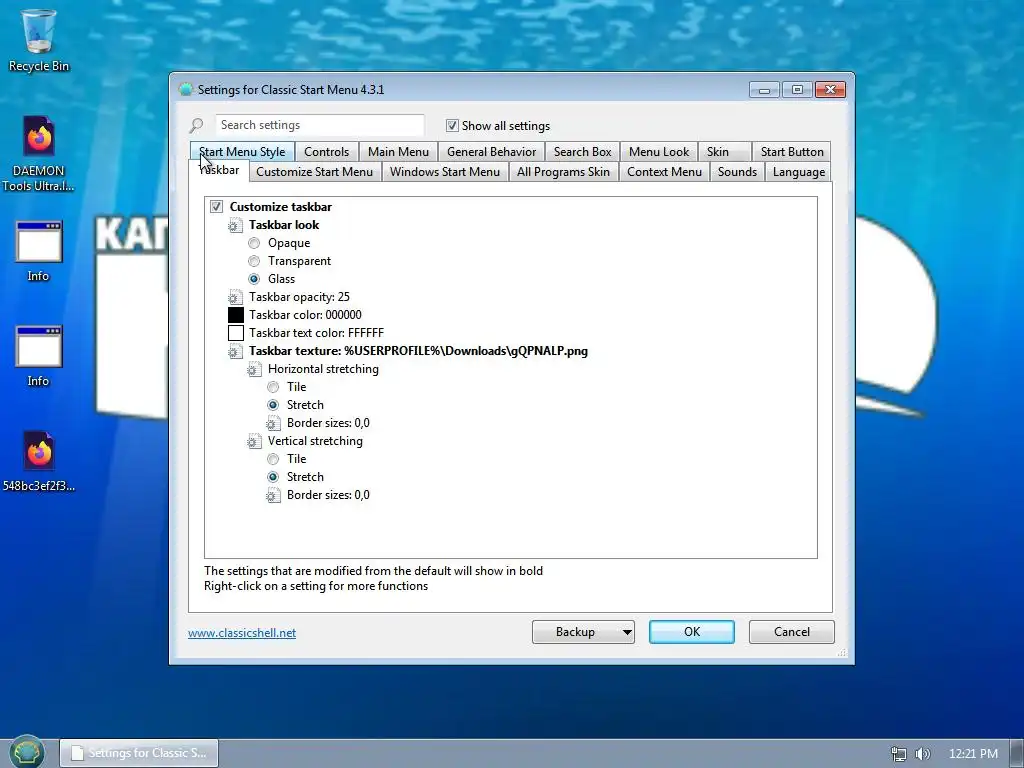Click the search magnifier icon
This screenshot has width=1024, height=768.
[x=196, y=125]
